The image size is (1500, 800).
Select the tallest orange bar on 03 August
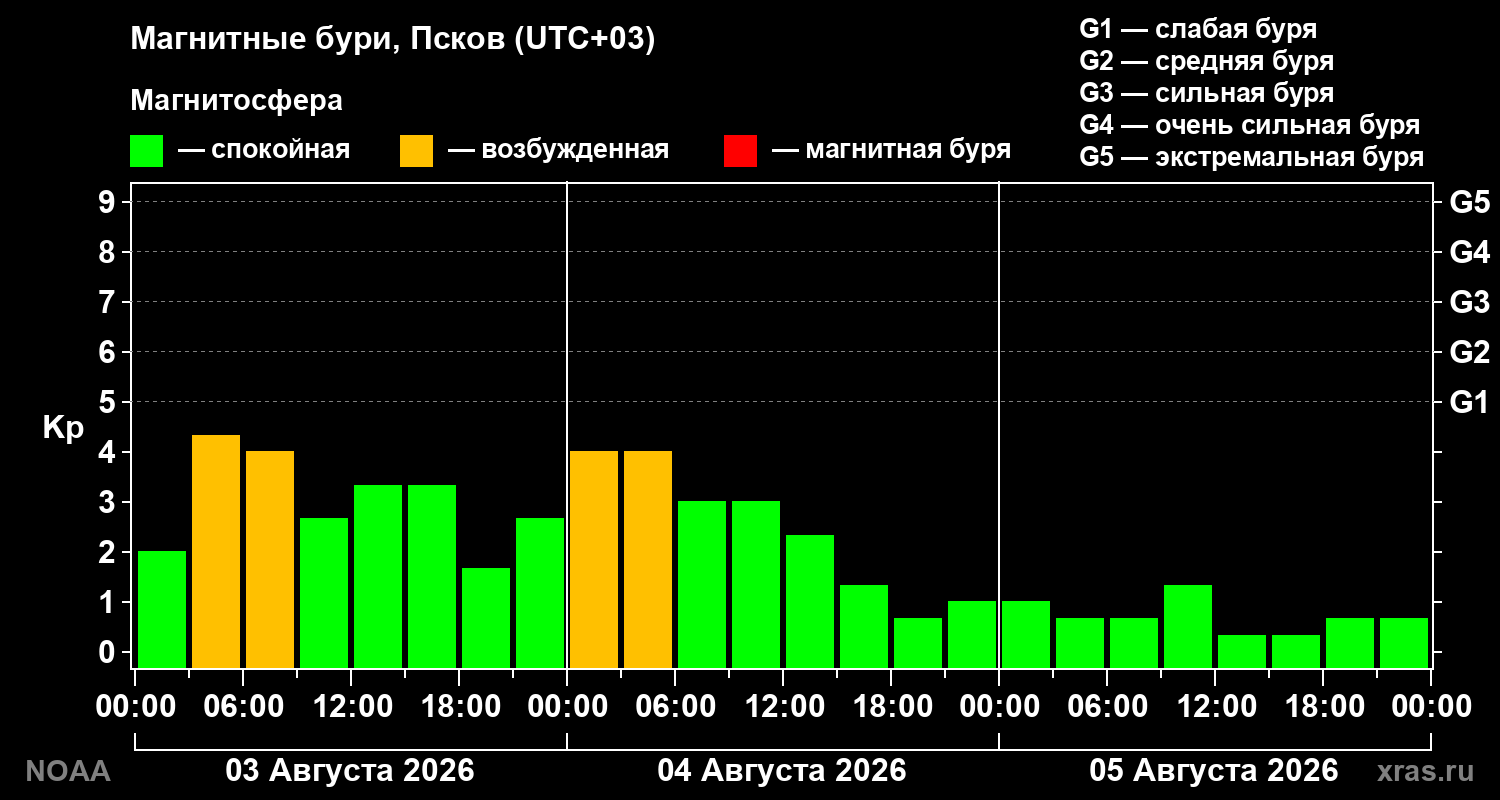[x=216, y=551]
